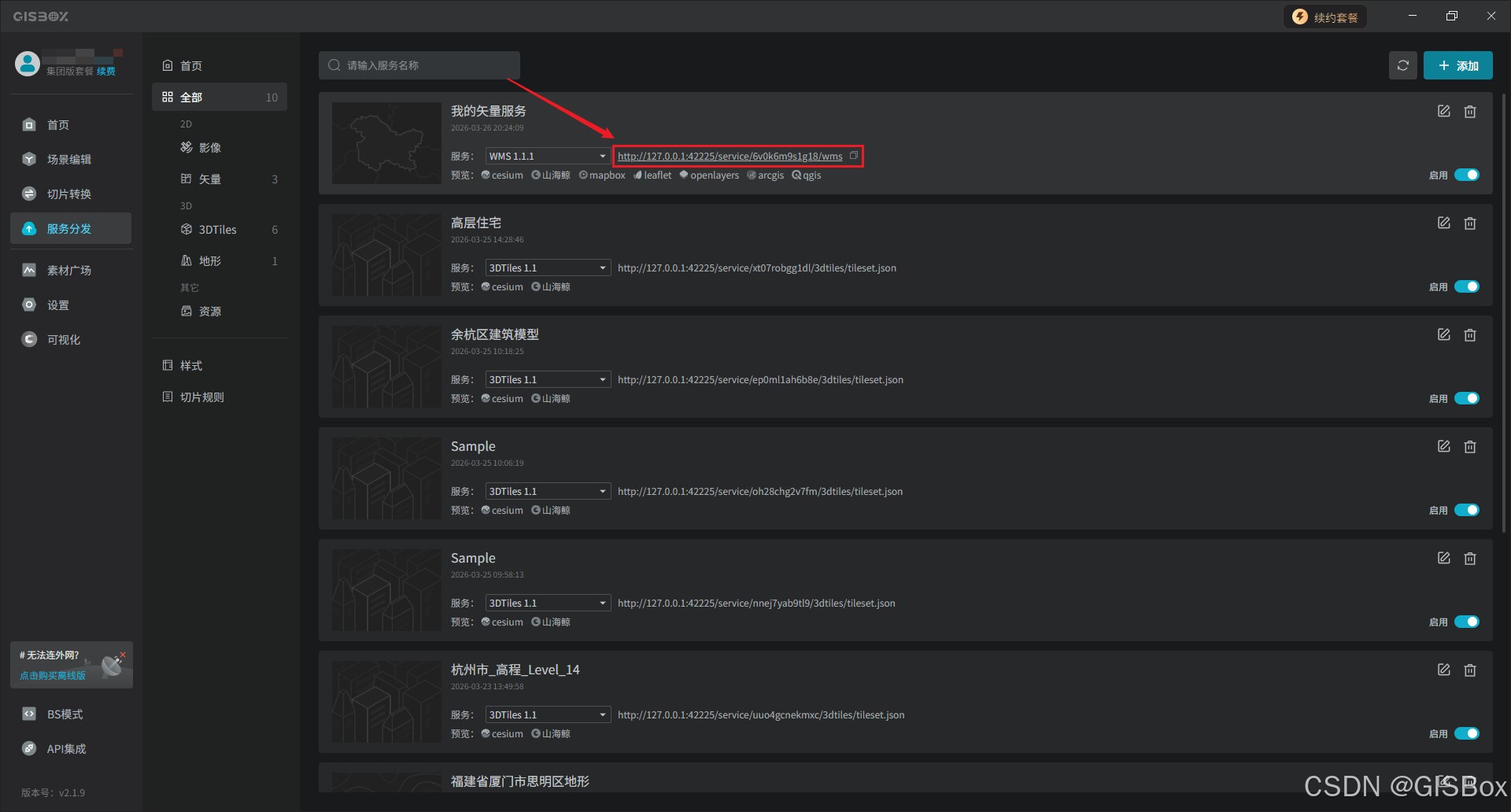Open 3DTiles dropdown for Sample 09:58:13

pos(548,603)
